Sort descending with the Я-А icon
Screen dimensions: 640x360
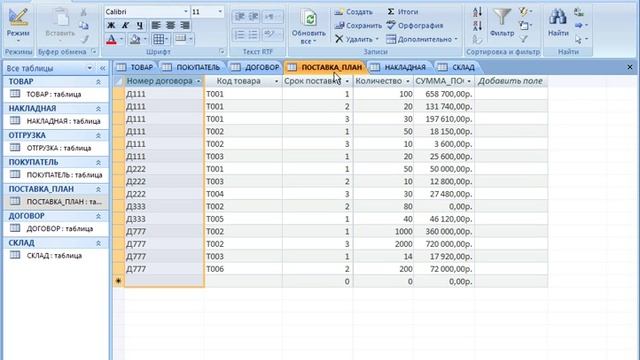[477, 26]
